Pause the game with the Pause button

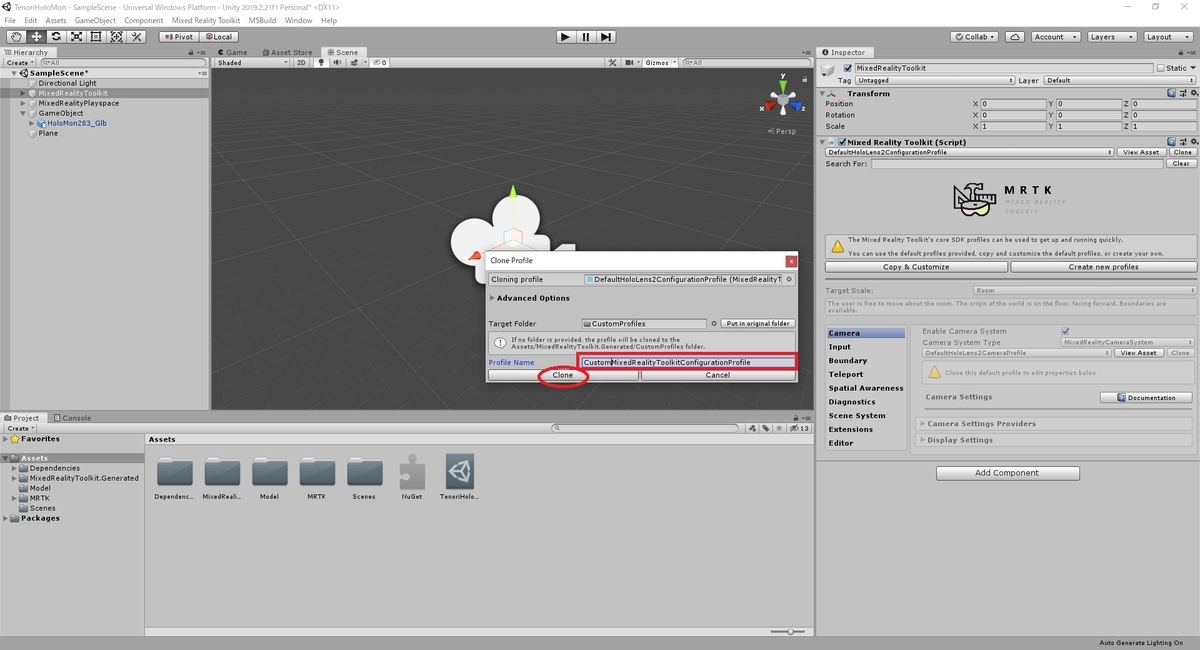click(586, 37)
